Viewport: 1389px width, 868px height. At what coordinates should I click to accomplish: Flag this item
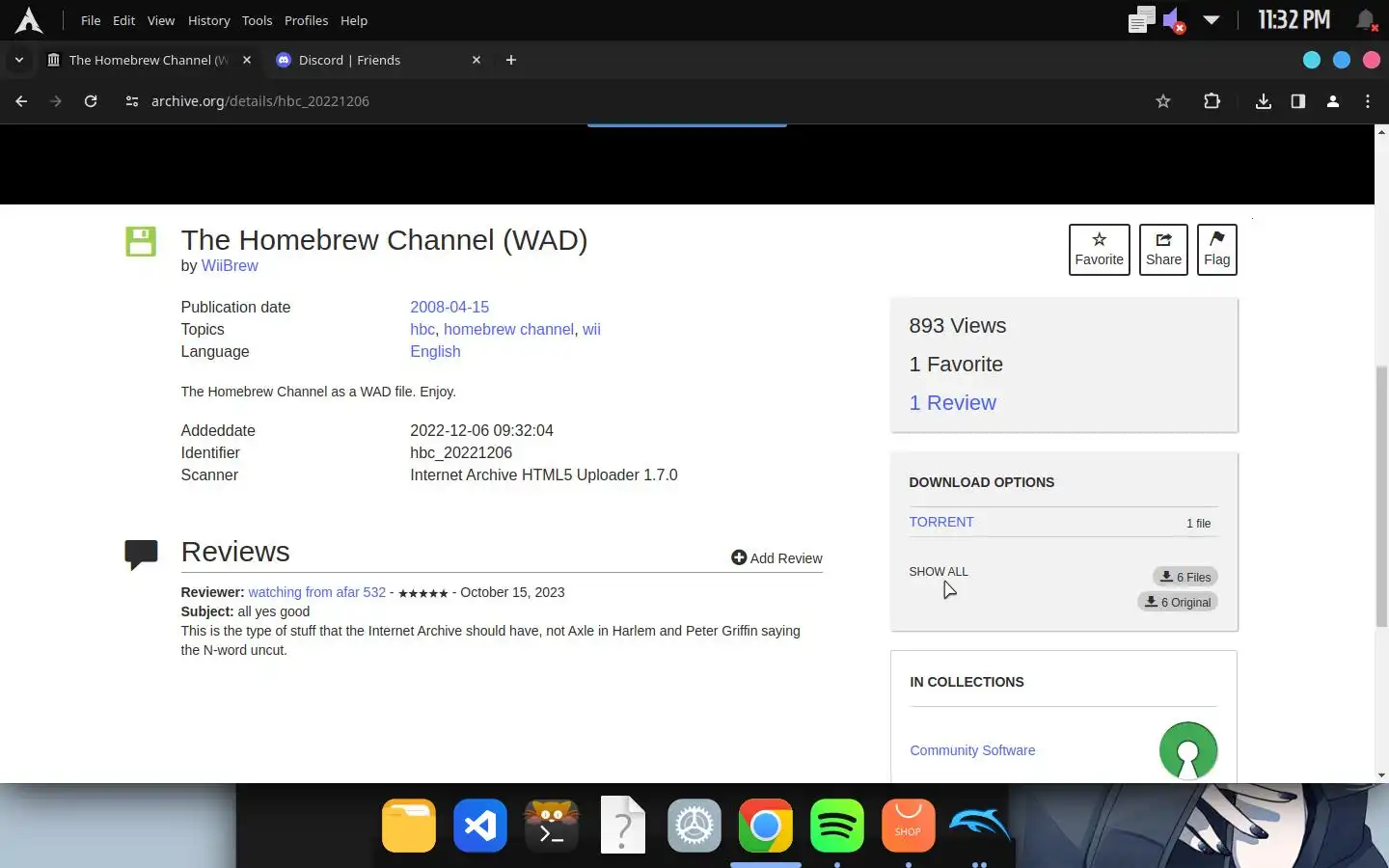1216,250
